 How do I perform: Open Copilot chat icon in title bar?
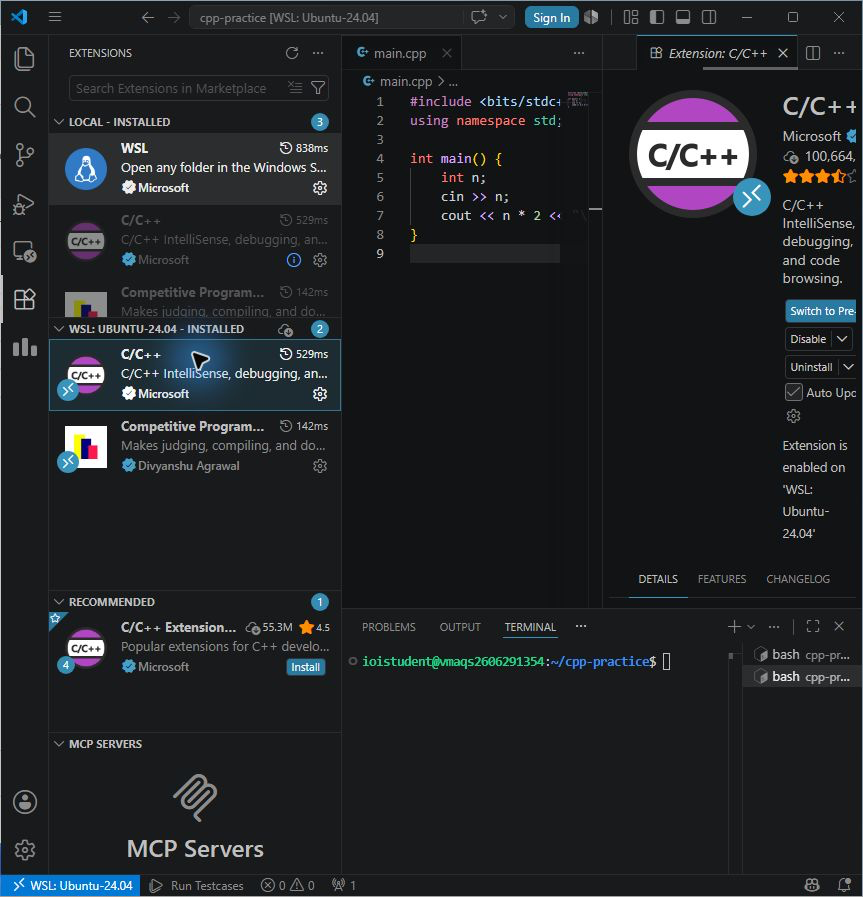click(479, 17)
